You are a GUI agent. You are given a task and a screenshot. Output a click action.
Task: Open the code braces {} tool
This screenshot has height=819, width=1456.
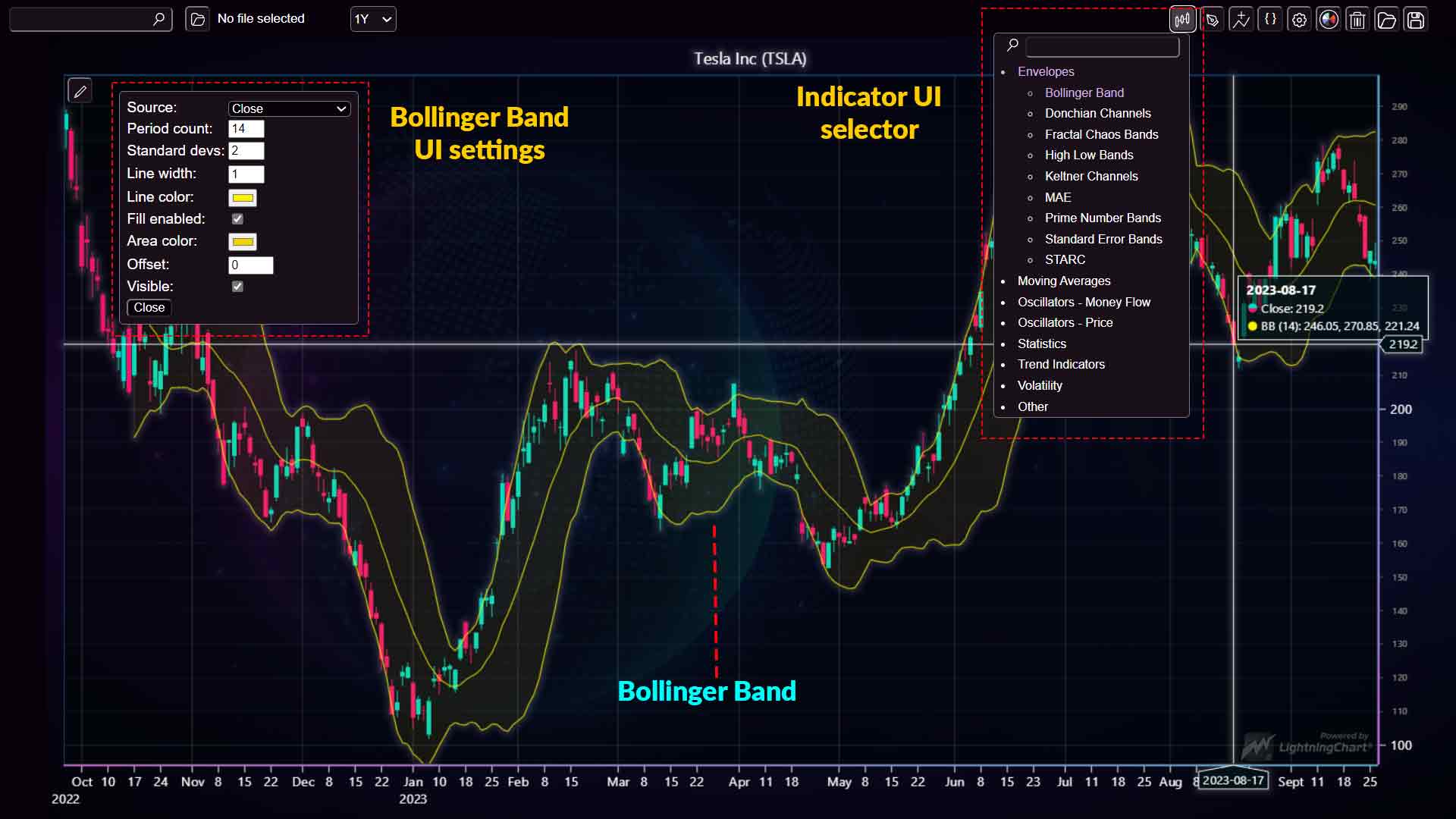(1270, 19)
